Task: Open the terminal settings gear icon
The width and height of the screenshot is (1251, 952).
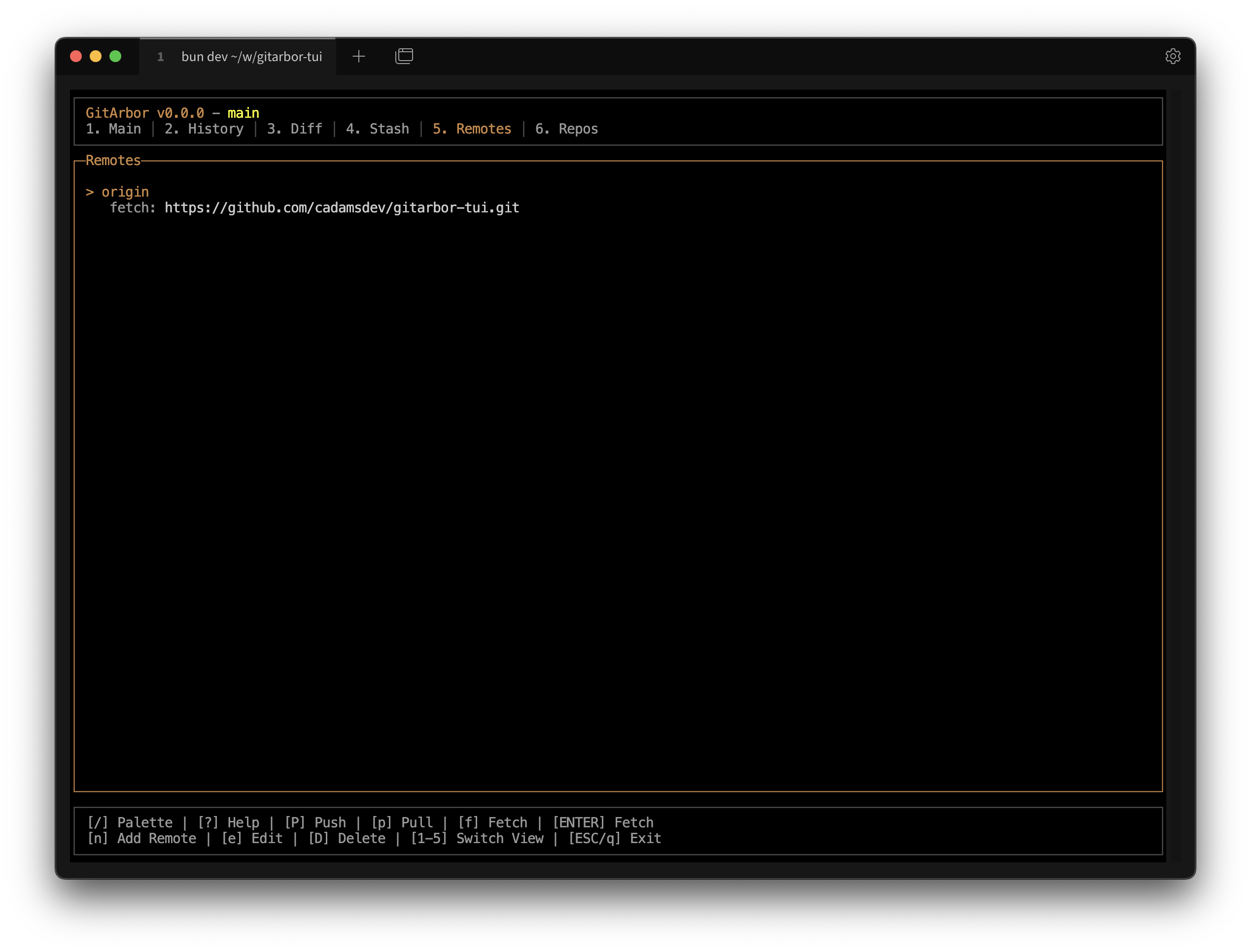Action: tap(1172, 56)
